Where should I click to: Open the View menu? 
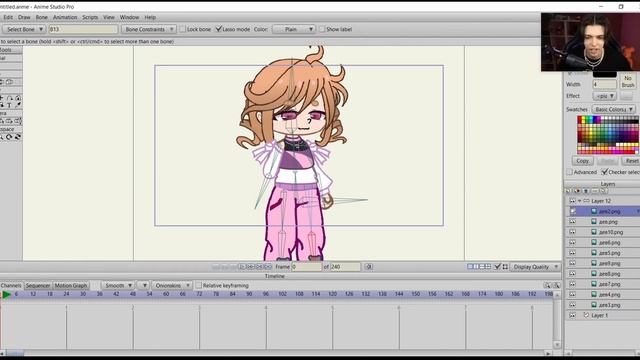click(x=109, y=17)
